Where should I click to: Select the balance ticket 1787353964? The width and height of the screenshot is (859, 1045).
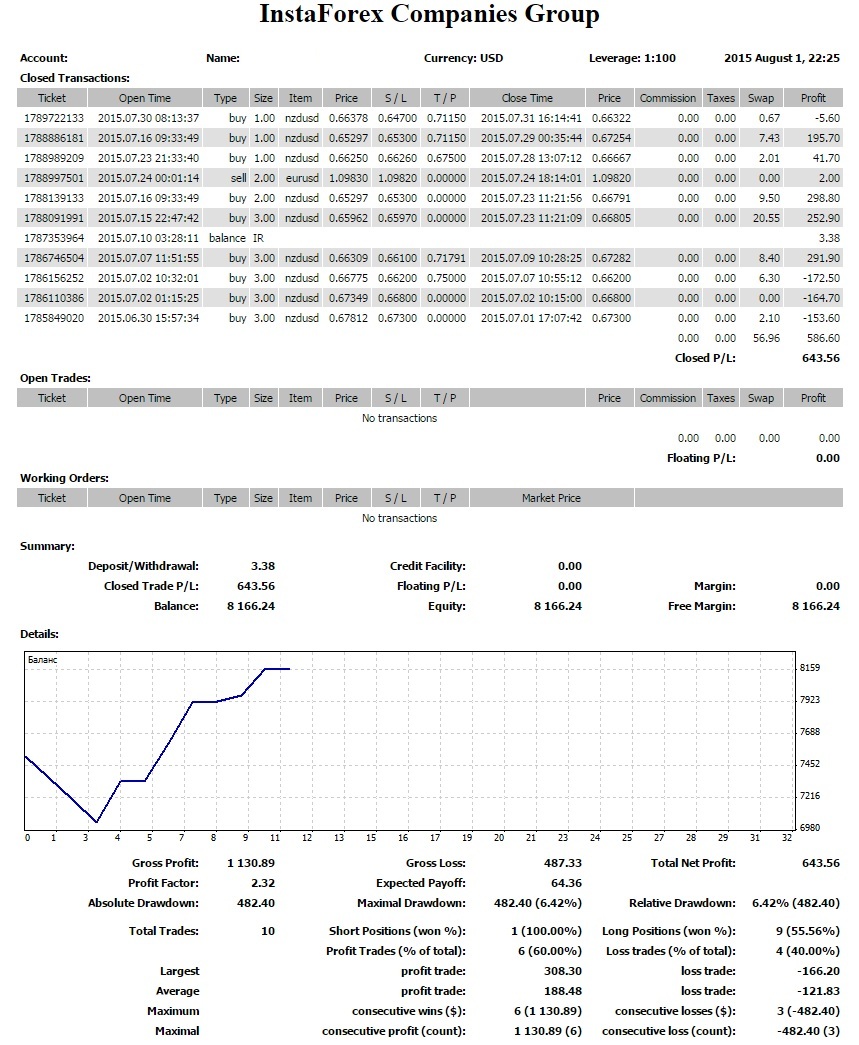(x=54, y=238)
